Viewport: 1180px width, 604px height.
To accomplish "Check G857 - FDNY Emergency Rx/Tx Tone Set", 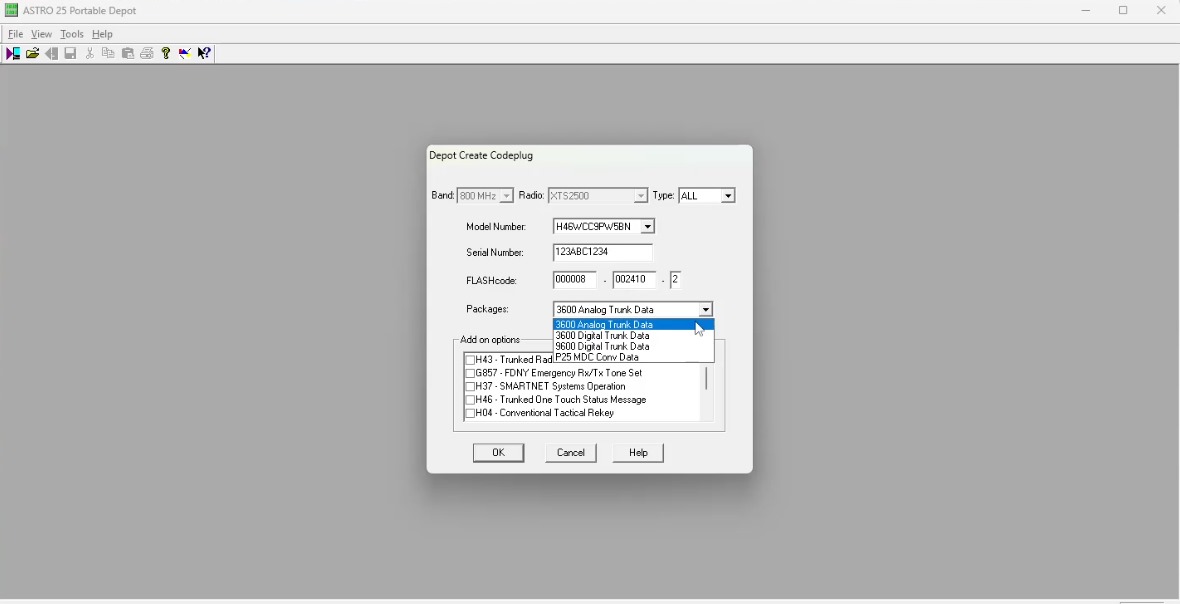I will click(470, 374).
